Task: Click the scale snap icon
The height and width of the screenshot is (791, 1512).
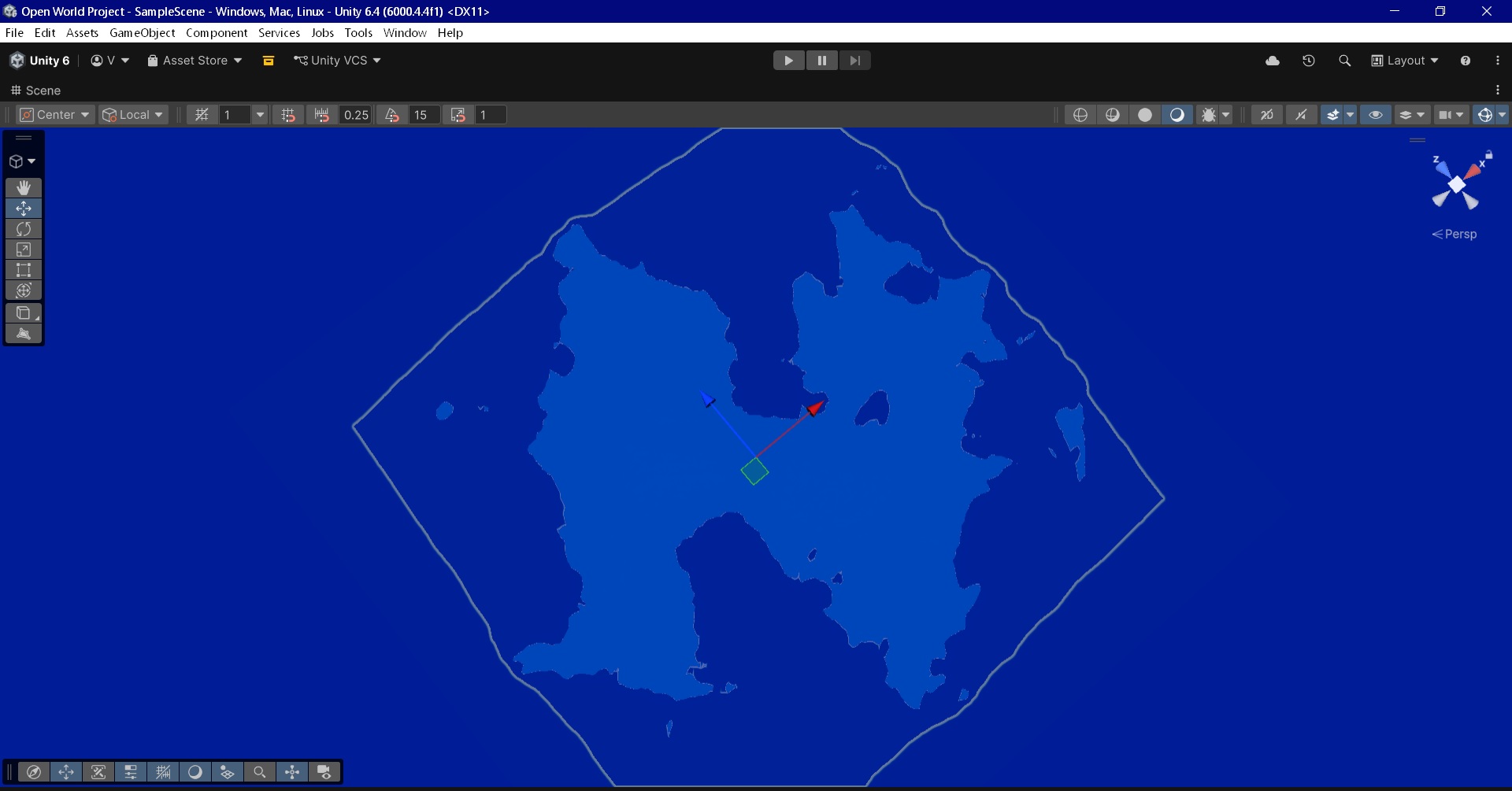Action: coord(458,115)
